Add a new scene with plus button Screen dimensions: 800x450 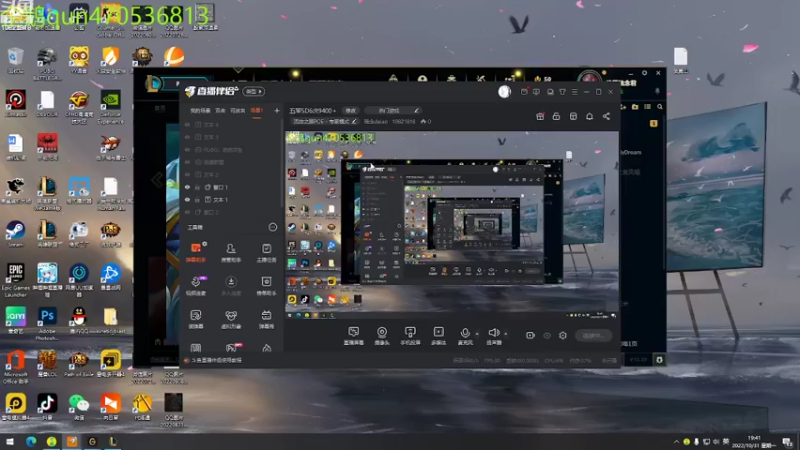pos(277,110)
